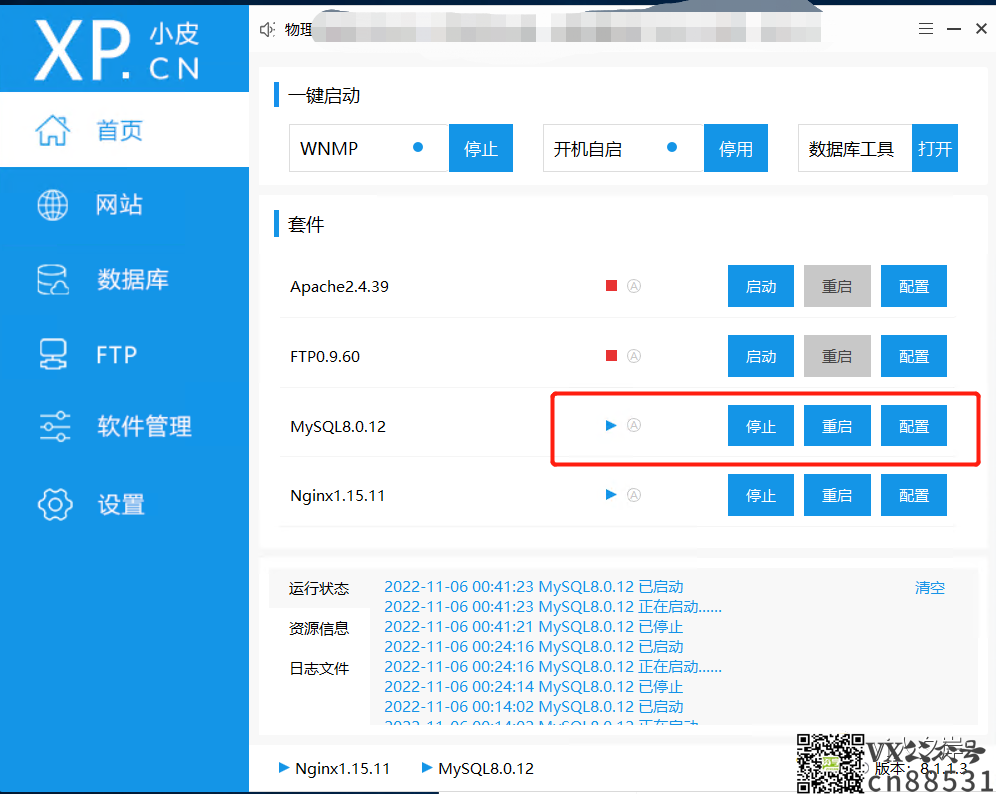Select log line 00:14:02 MySQL8.0.12 已启动

pos(534,706)
